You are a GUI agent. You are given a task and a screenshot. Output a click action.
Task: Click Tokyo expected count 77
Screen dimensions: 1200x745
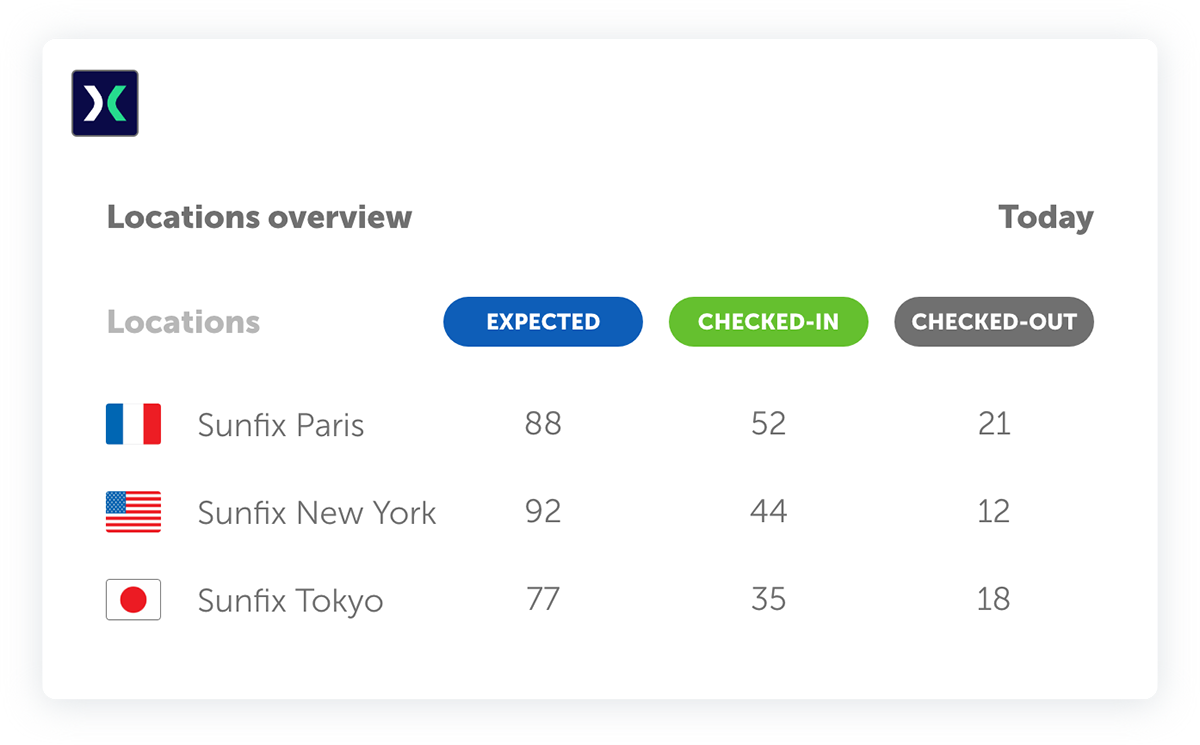coord(543,600)
